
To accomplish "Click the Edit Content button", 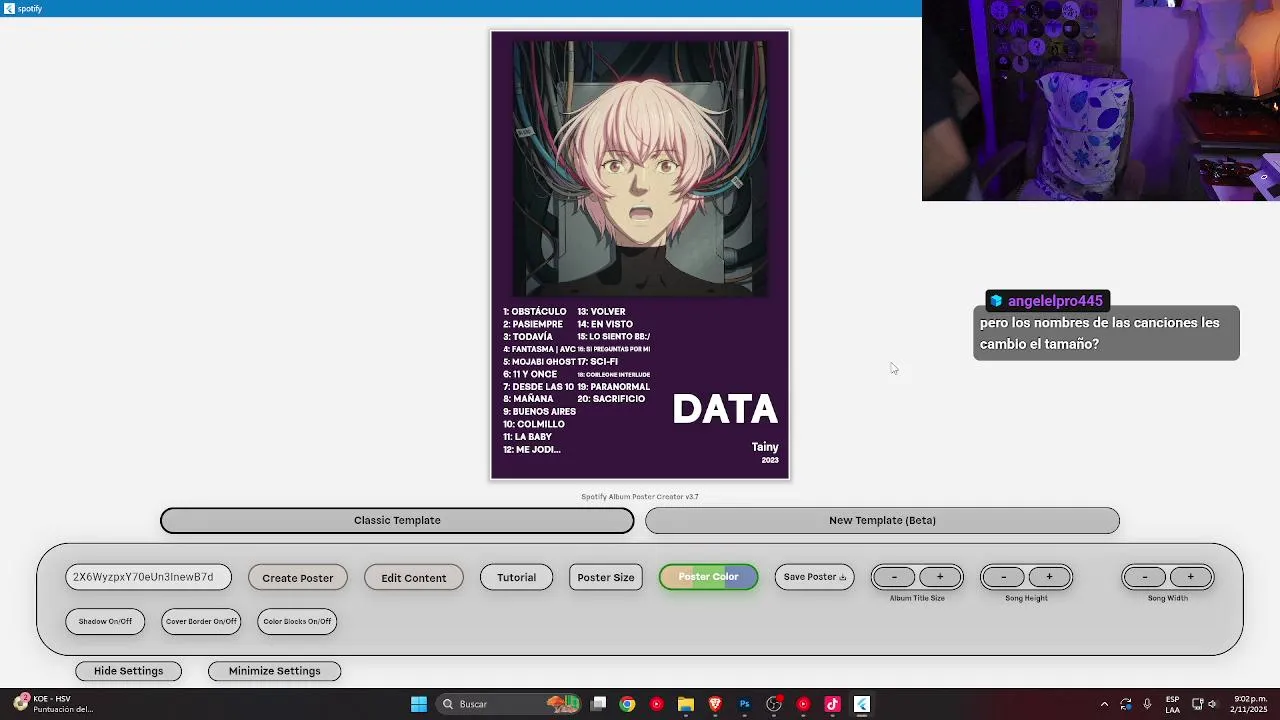I will 414,577.
